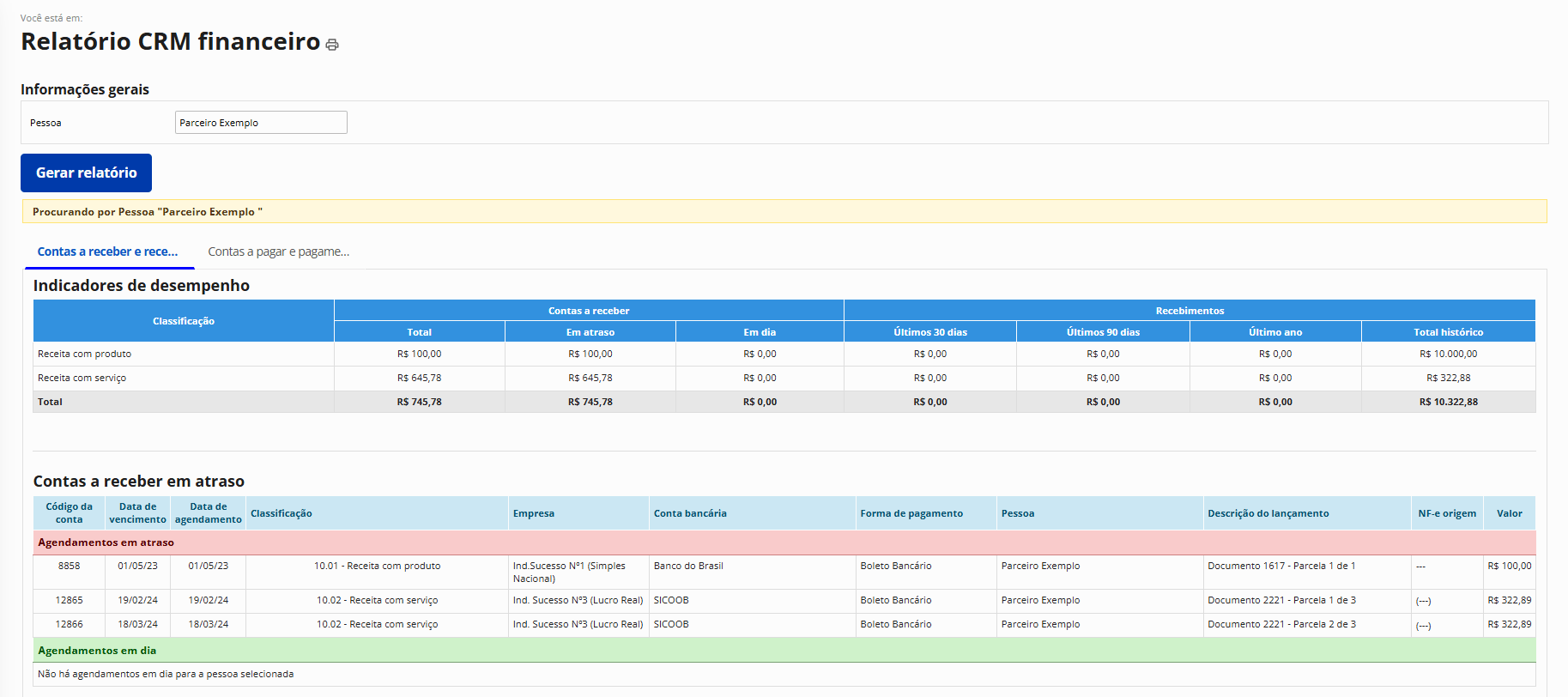Click the Forma de pagamento column header
Viewport: 1568px width, 697px height.
[911, 513]
